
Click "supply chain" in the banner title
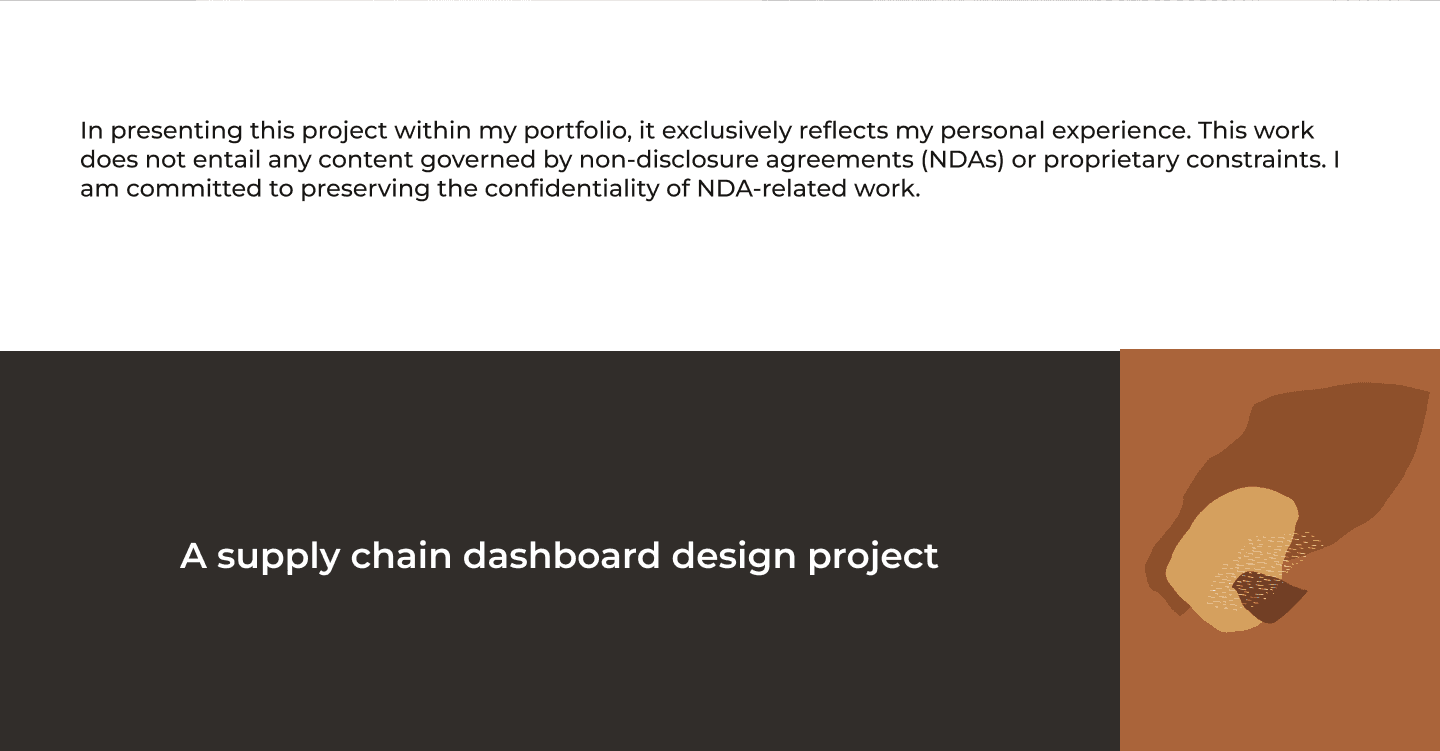click(x=335, y=556)
